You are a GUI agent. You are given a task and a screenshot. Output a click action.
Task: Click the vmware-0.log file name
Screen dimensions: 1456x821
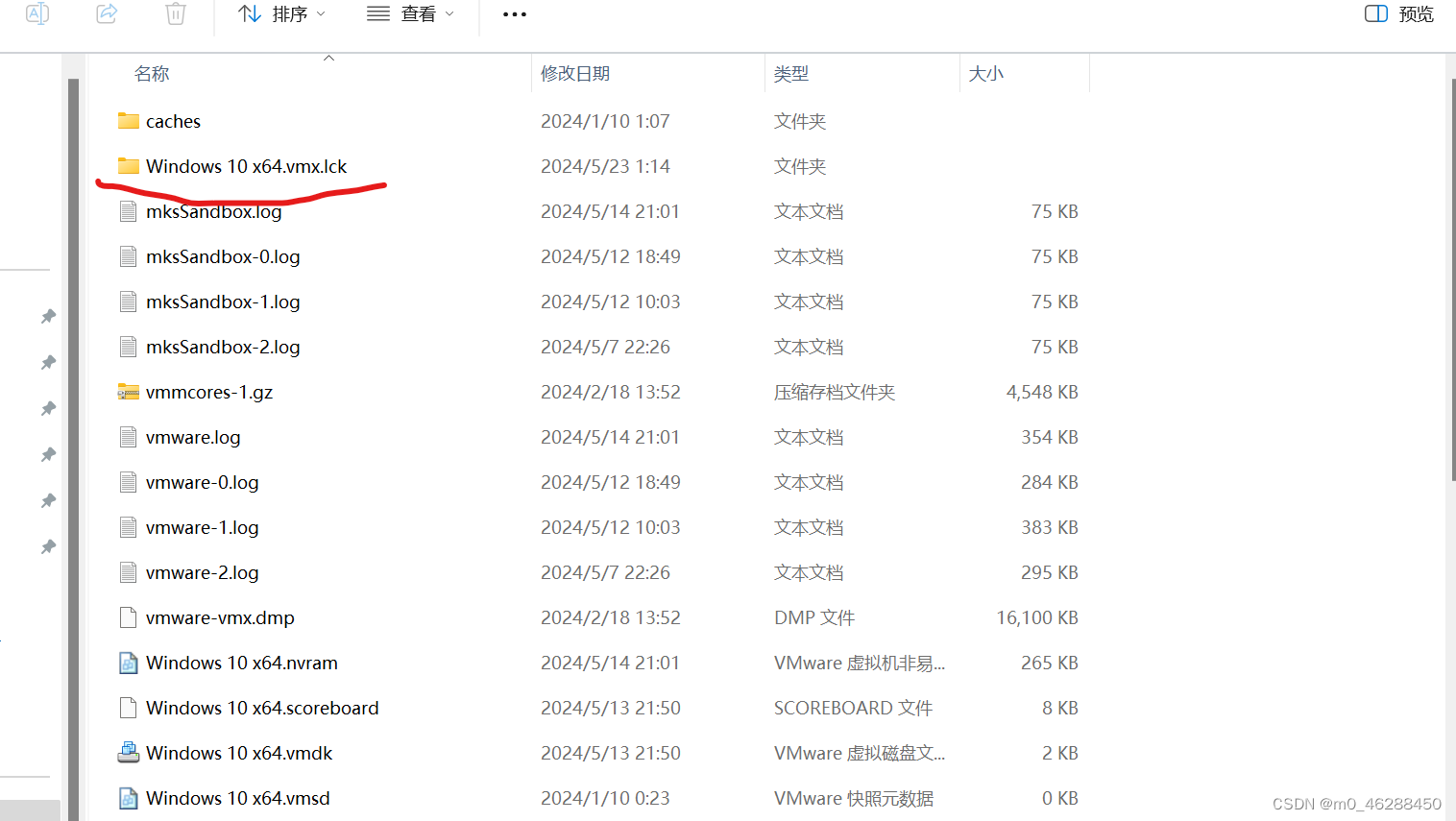click(203, 482)
